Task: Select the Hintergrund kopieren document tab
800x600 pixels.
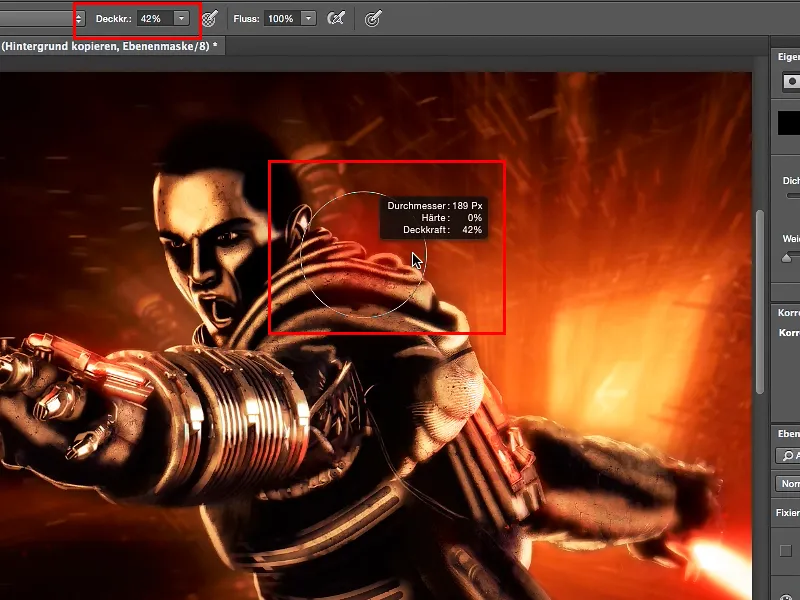Action: pyautogui.click(x=108, y=46)
